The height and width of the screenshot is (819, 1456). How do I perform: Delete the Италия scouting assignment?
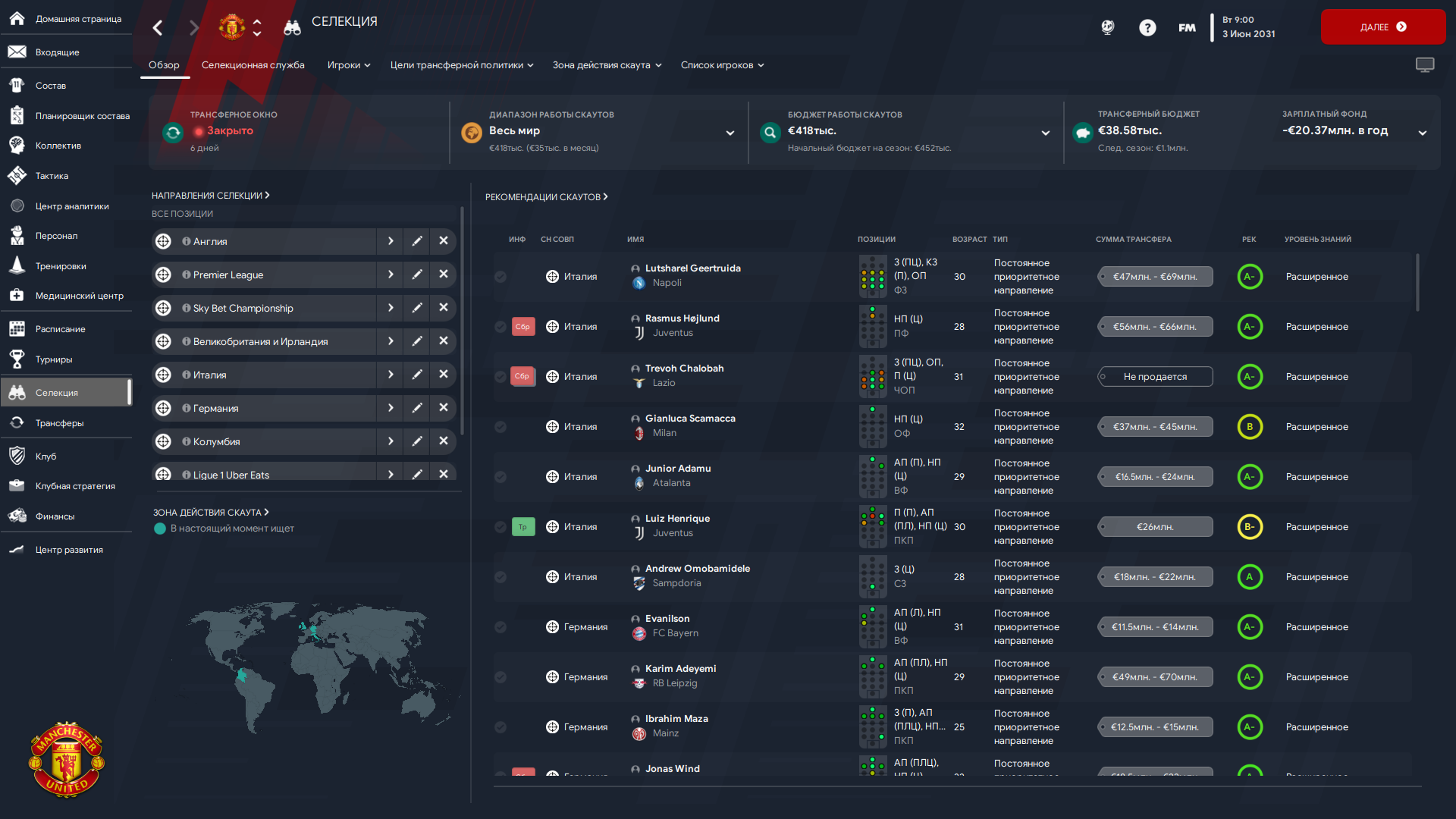[x=444, y=375]
